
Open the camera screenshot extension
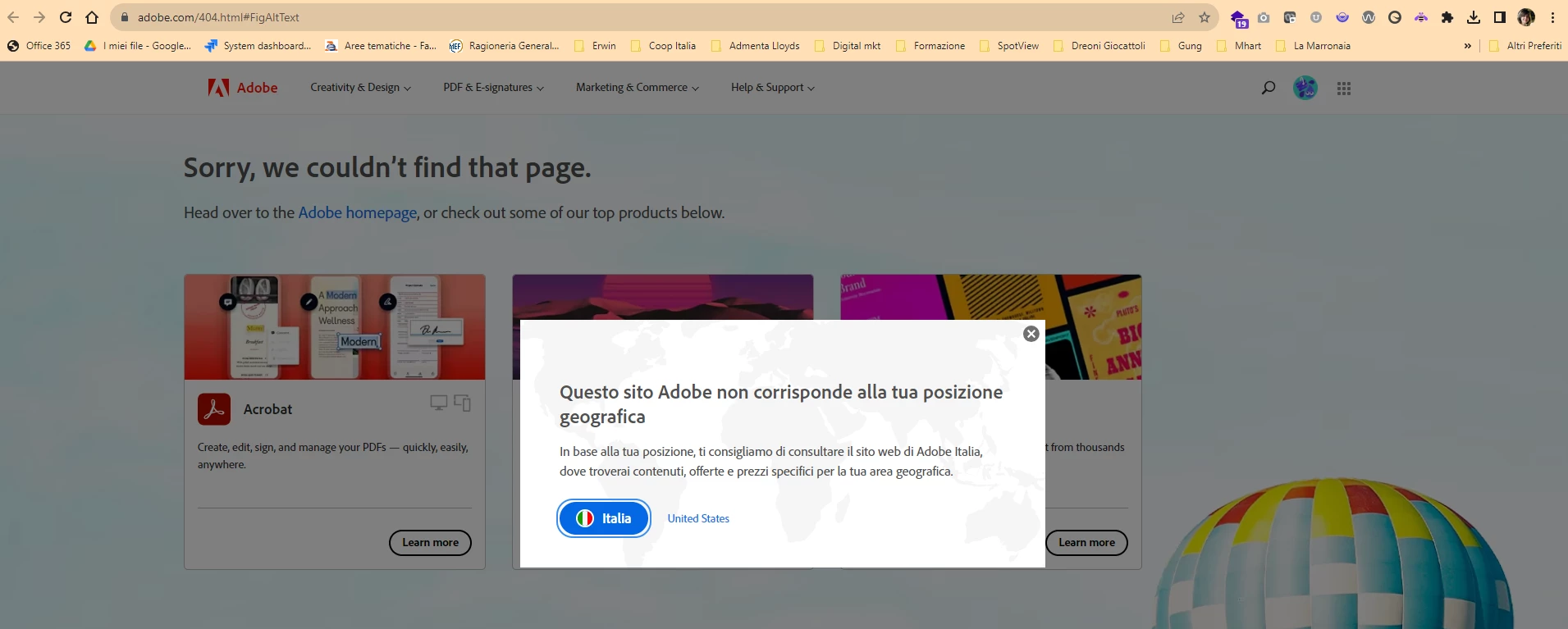coord(1264,17)
